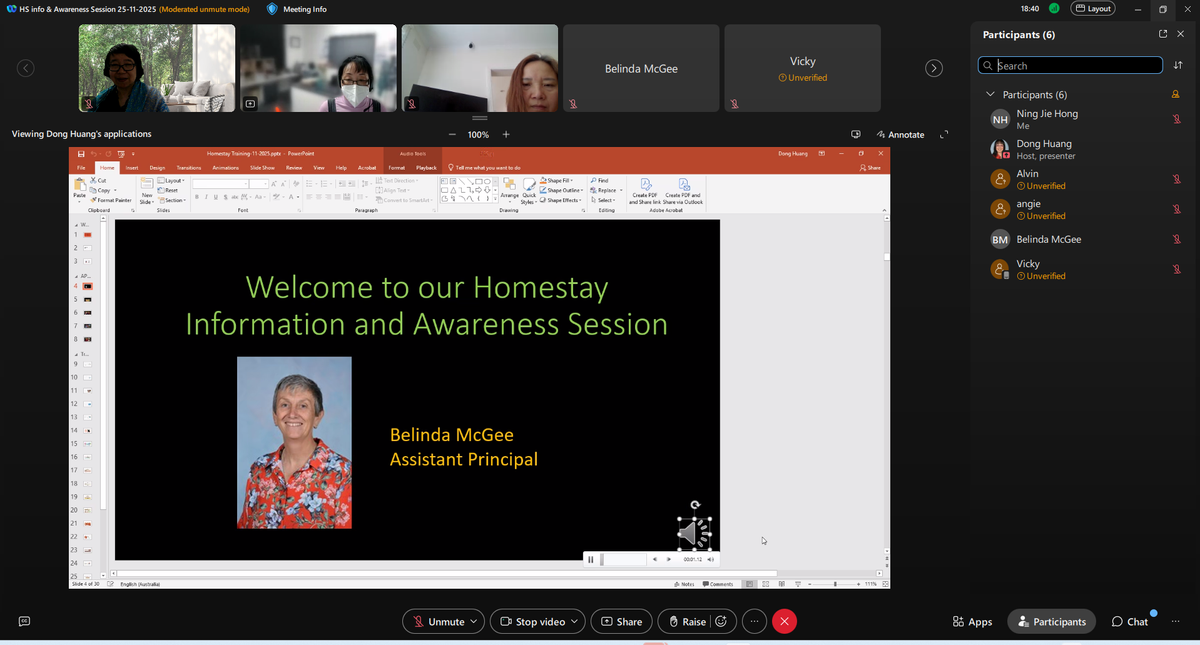Screen dimensions: 1200x645
Task: Zoom in shared content with plus
Action: [x=506, y=134]
